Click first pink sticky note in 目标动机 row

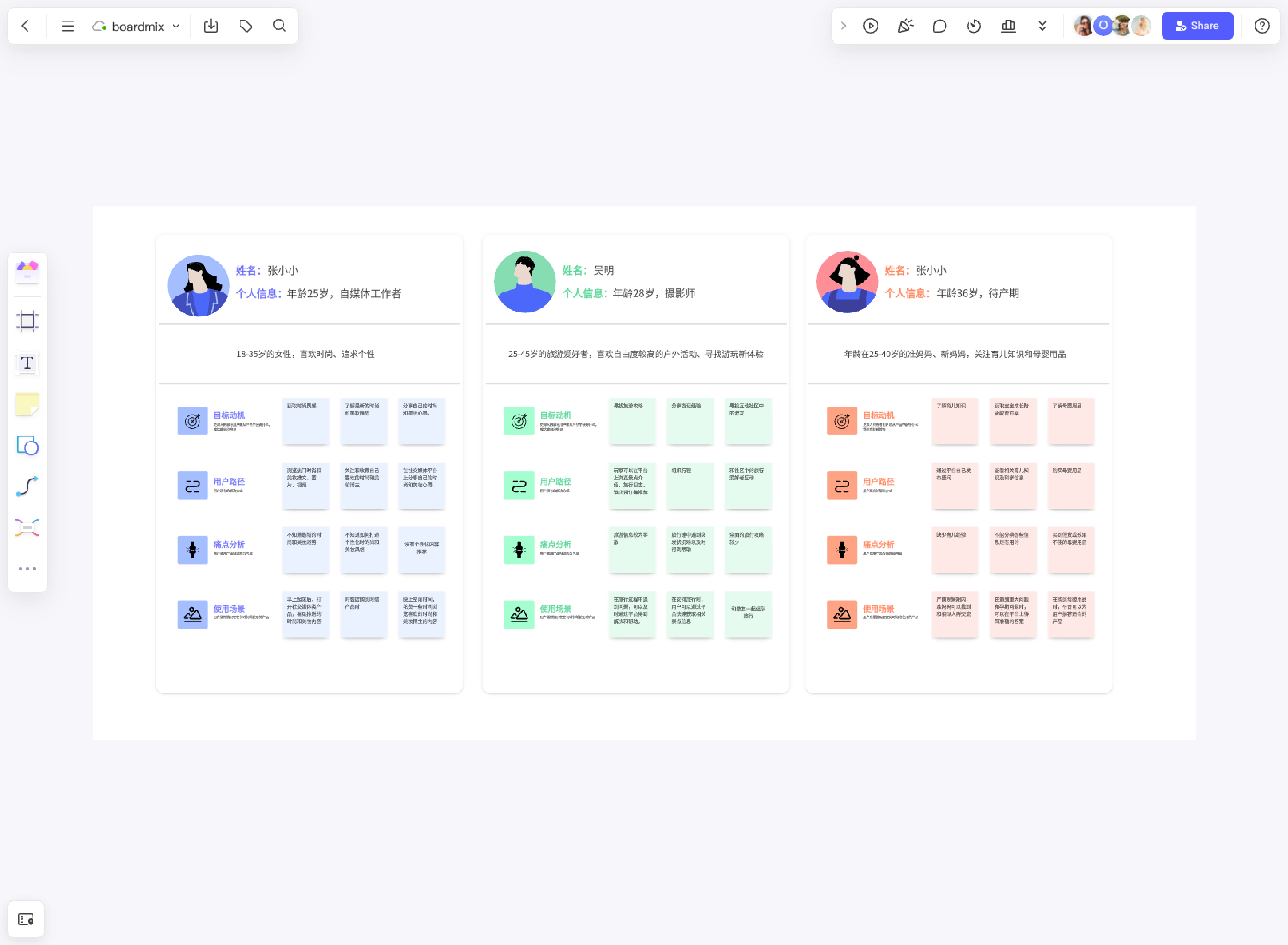(x=955, y=421)
